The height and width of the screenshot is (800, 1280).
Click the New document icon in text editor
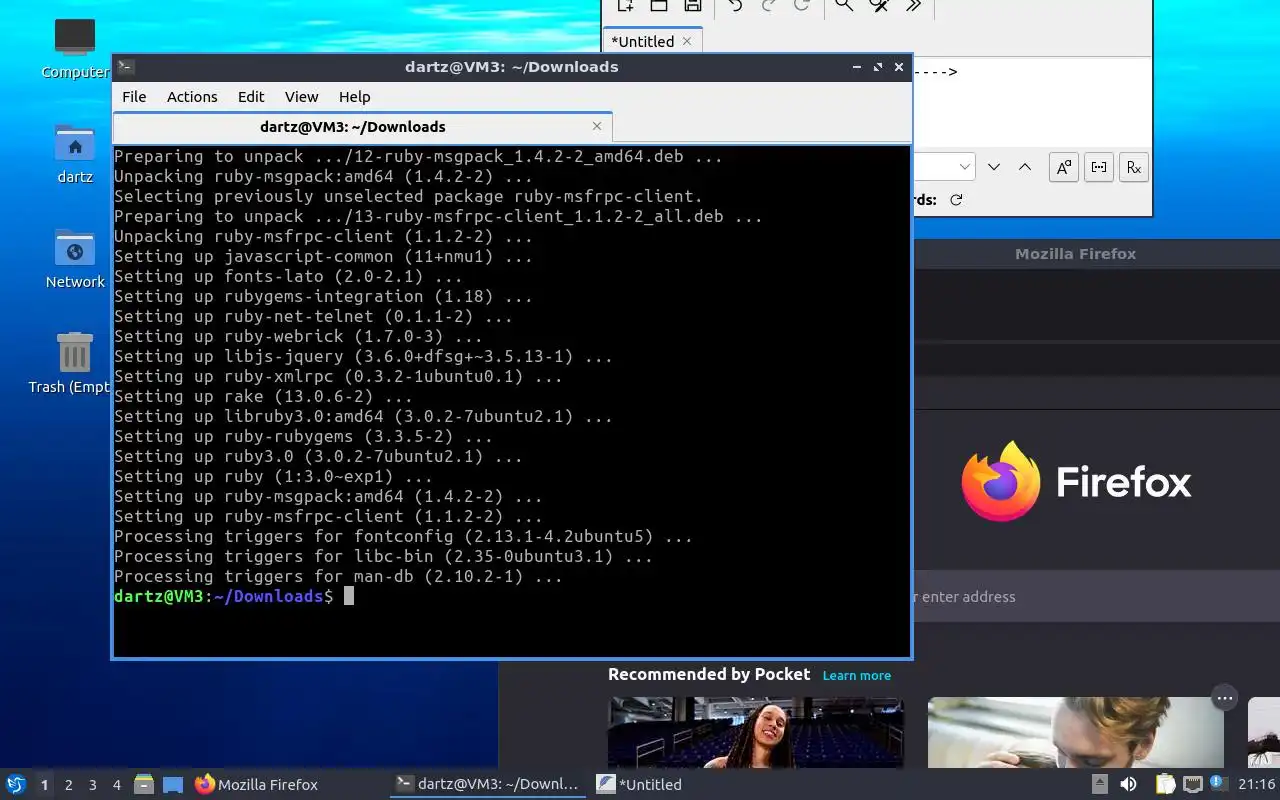[x=625, y=5]
